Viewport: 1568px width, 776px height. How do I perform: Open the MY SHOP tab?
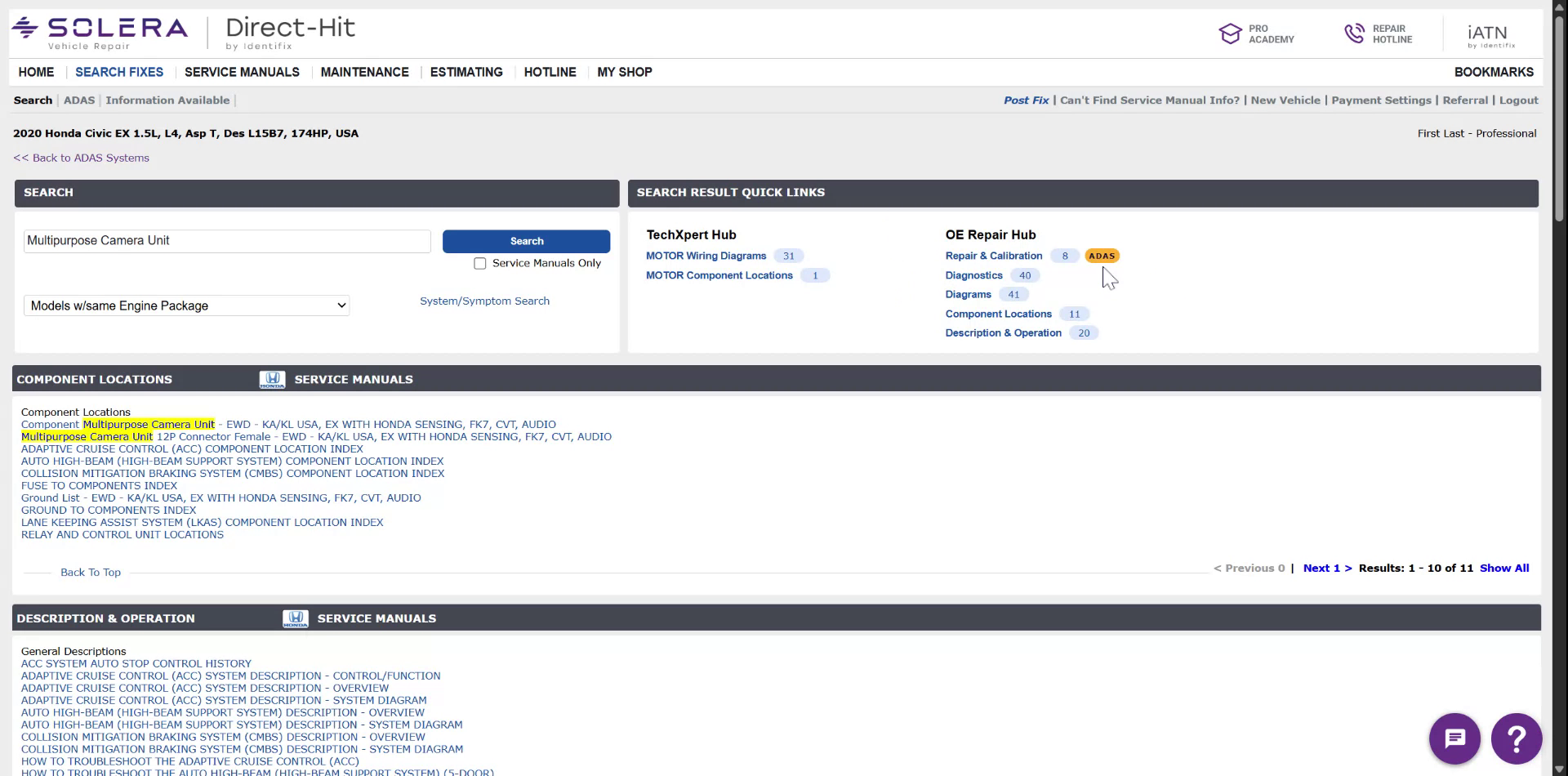pyautogui.click(x=625, y=72)
